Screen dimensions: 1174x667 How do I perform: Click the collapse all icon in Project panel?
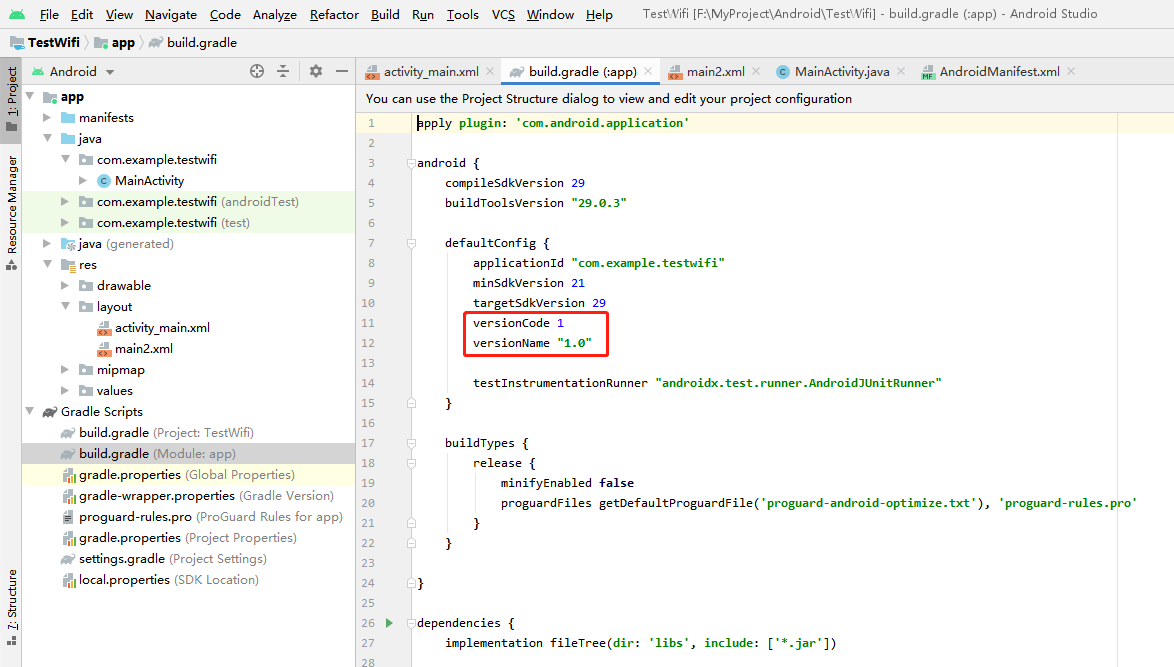pyautogui.click(x=283, y=71)
